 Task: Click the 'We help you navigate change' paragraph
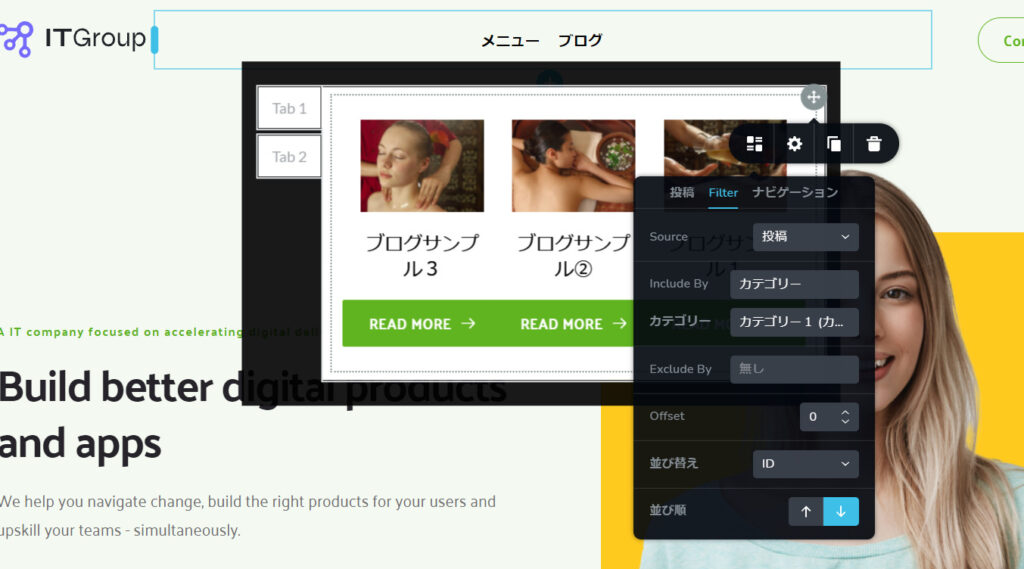tap(248, 516)
